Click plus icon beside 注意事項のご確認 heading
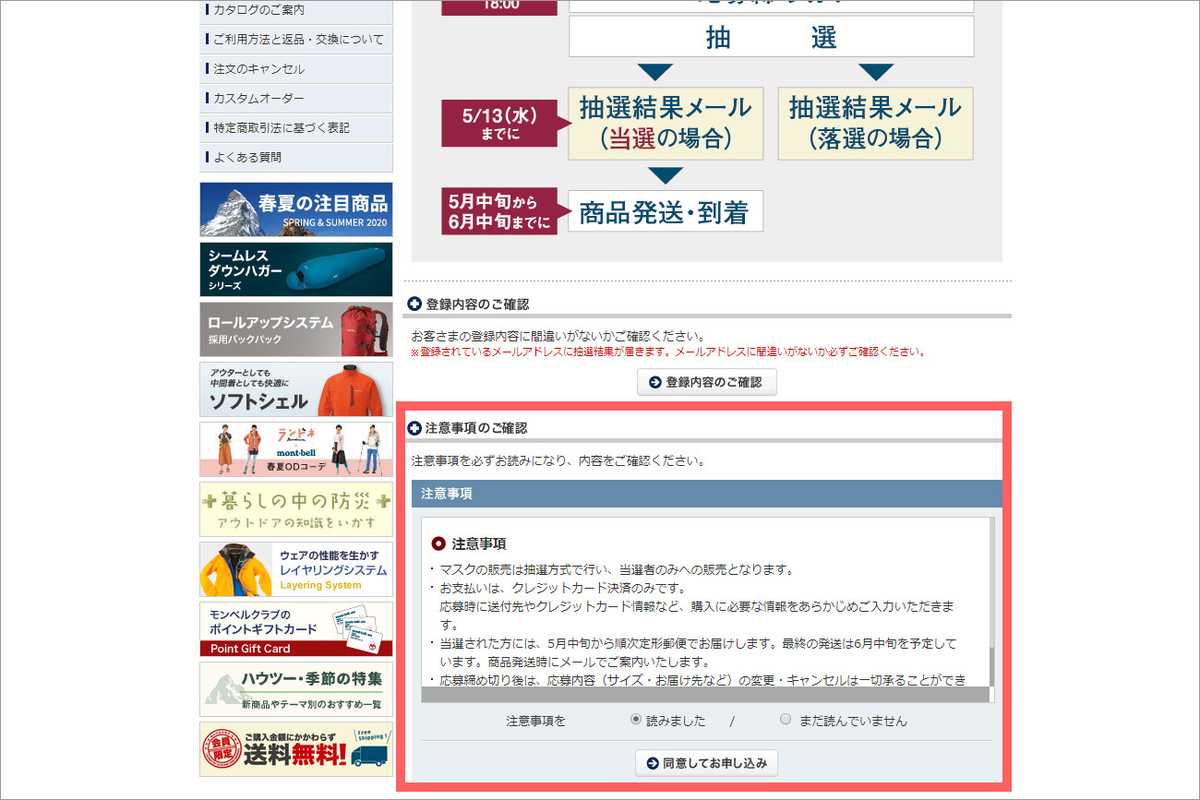 click(414, 428)
